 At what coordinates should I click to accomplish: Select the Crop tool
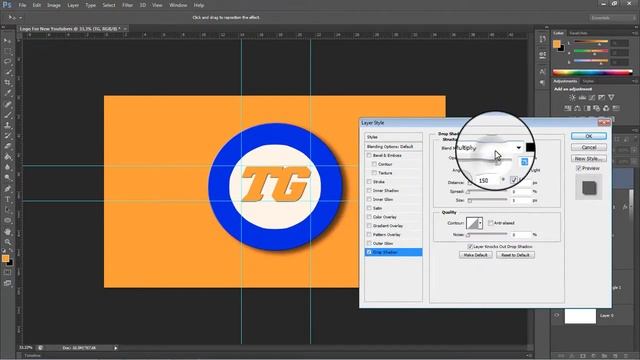click(7, 83)
